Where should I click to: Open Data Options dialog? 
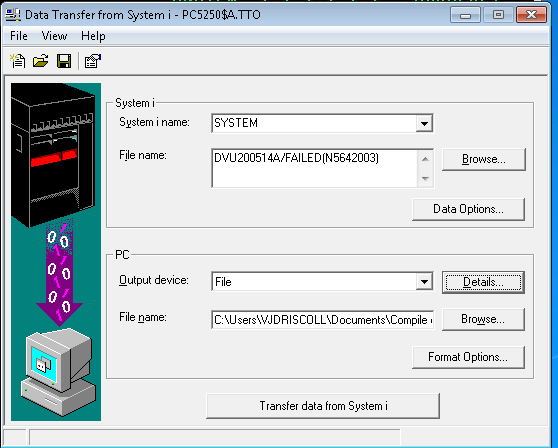468,209
